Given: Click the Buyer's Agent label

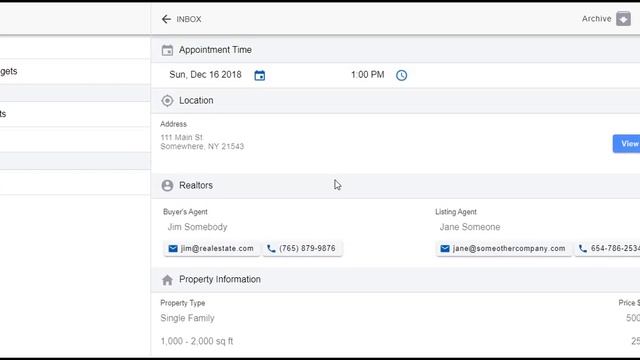Looking at the screenshot, I should (185, 212).
